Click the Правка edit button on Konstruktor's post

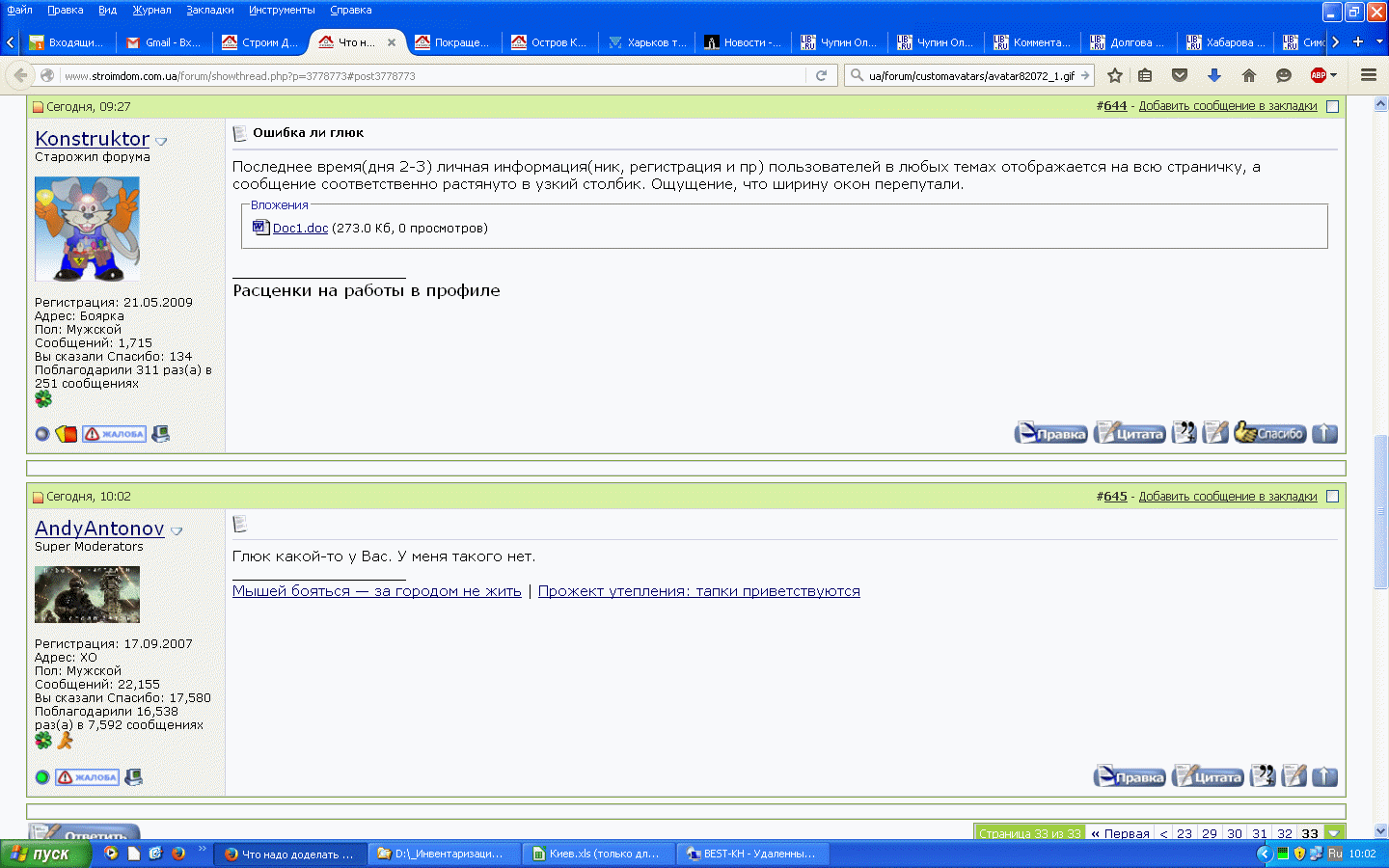(1050, 433)
